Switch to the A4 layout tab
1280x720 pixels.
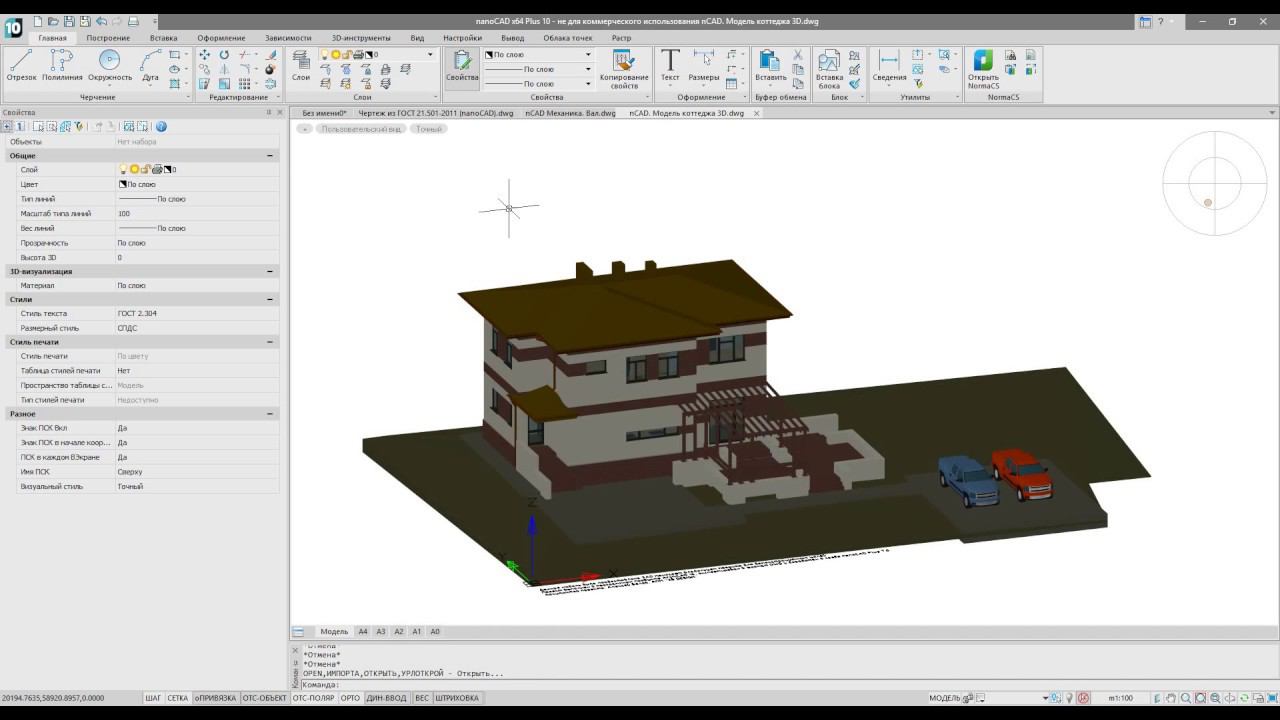(x=363, y=632)
